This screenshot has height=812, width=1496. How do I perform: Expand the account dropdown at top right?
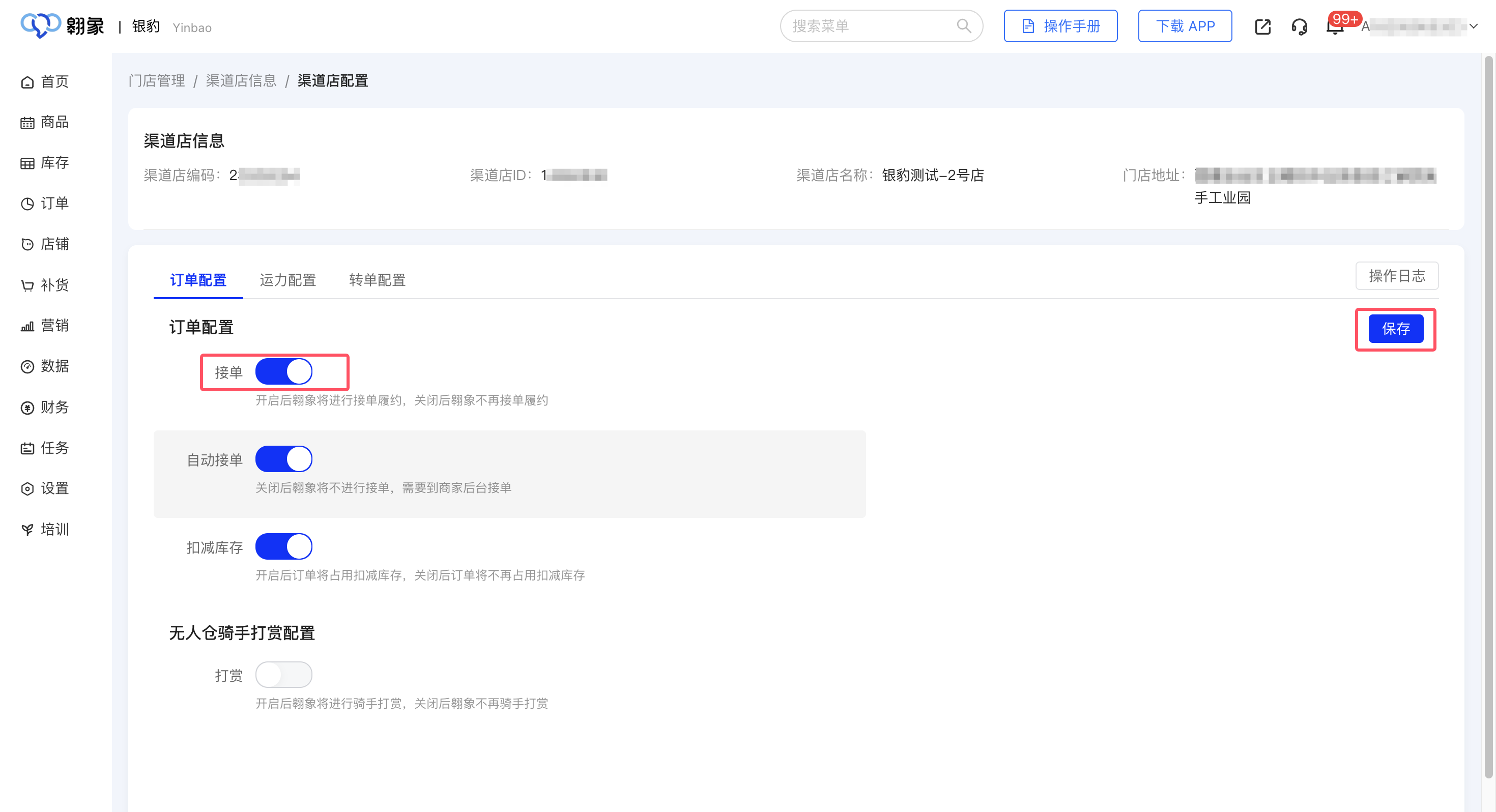(x=1474, y=26)
